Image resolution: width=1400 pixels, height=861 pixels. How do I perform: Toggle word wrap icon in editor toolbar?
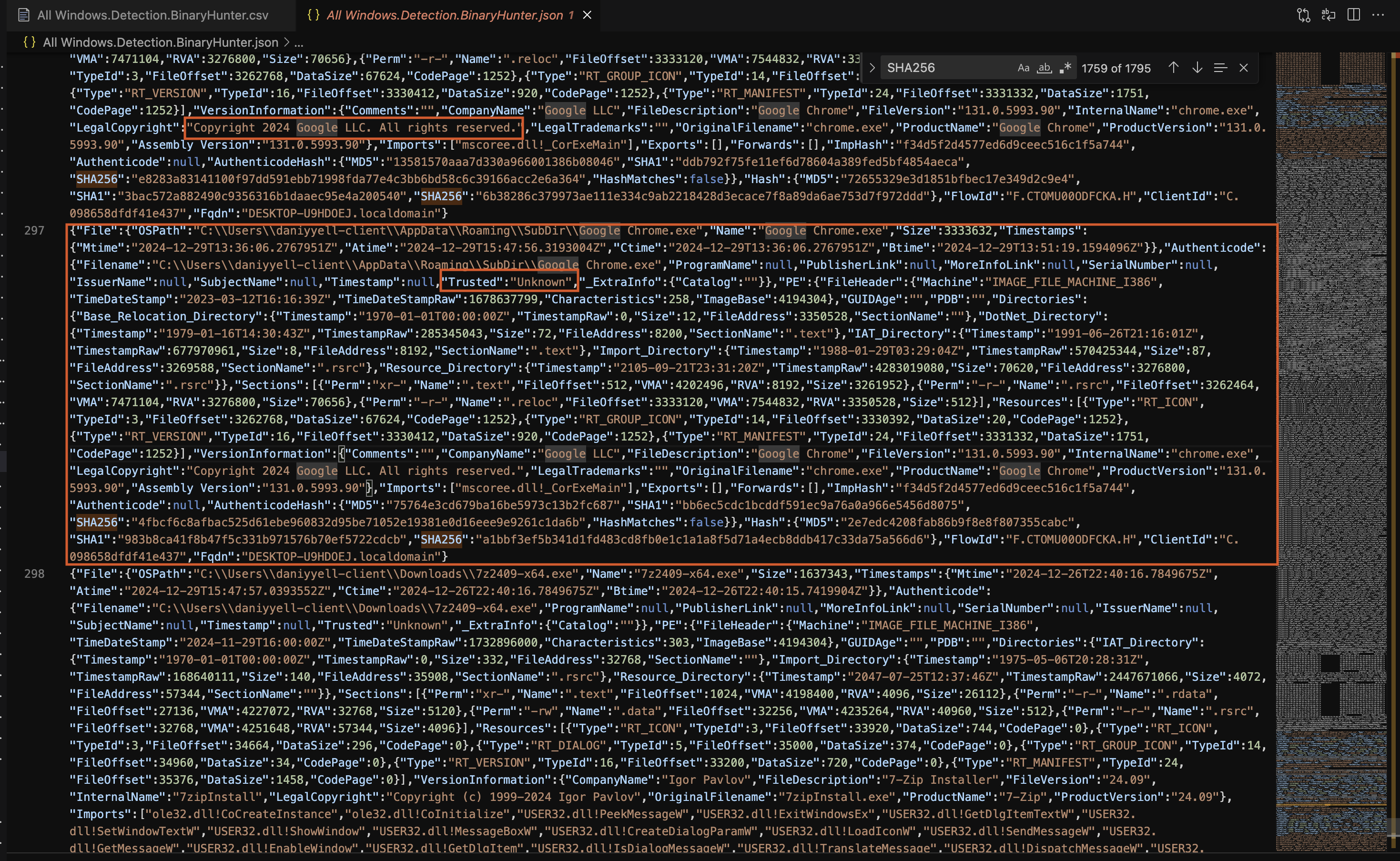1329,15
